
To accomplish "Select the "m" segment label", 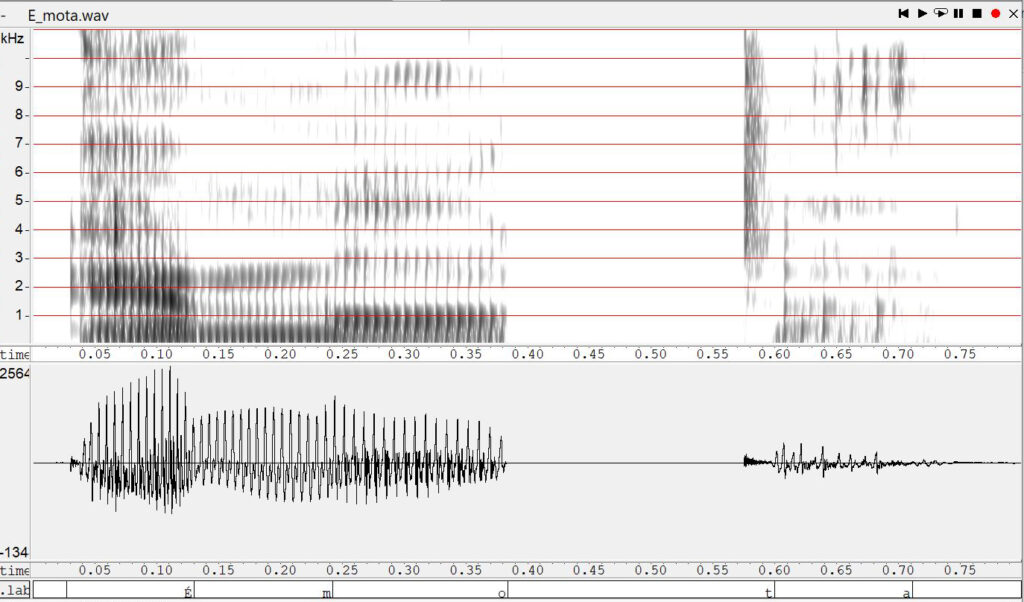I will coord(326,592).
